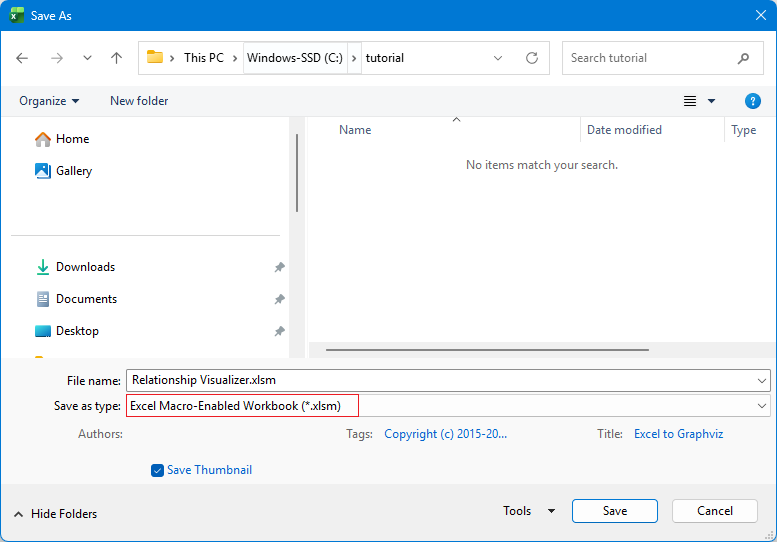Open the help question mark icon
777x542 pixels.
[x=753, y=101]
